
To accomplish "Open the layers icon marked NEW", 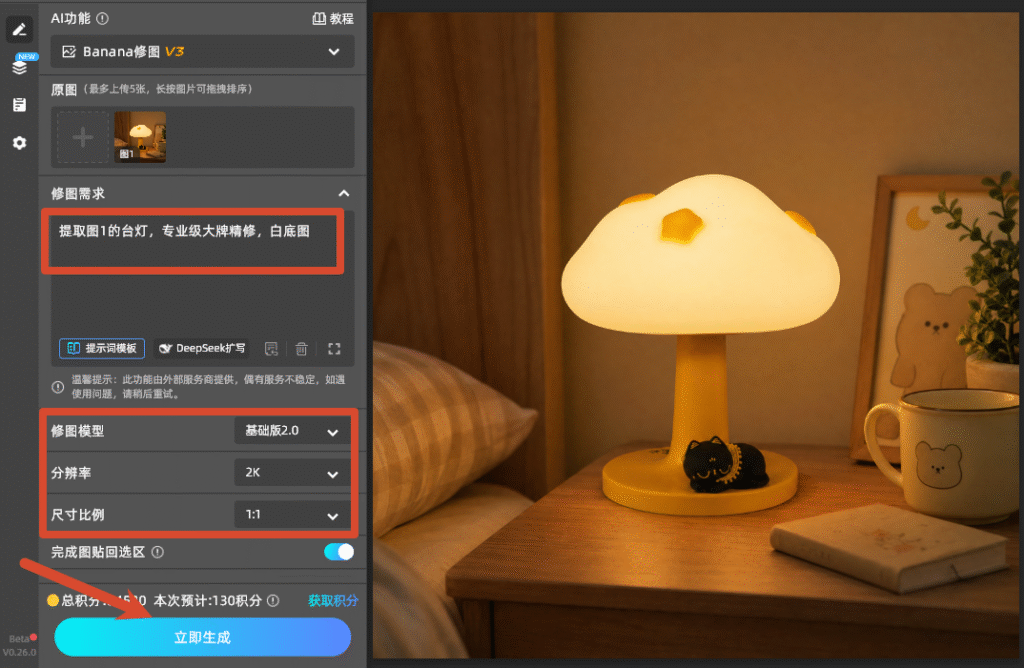I will pos(20,66).
